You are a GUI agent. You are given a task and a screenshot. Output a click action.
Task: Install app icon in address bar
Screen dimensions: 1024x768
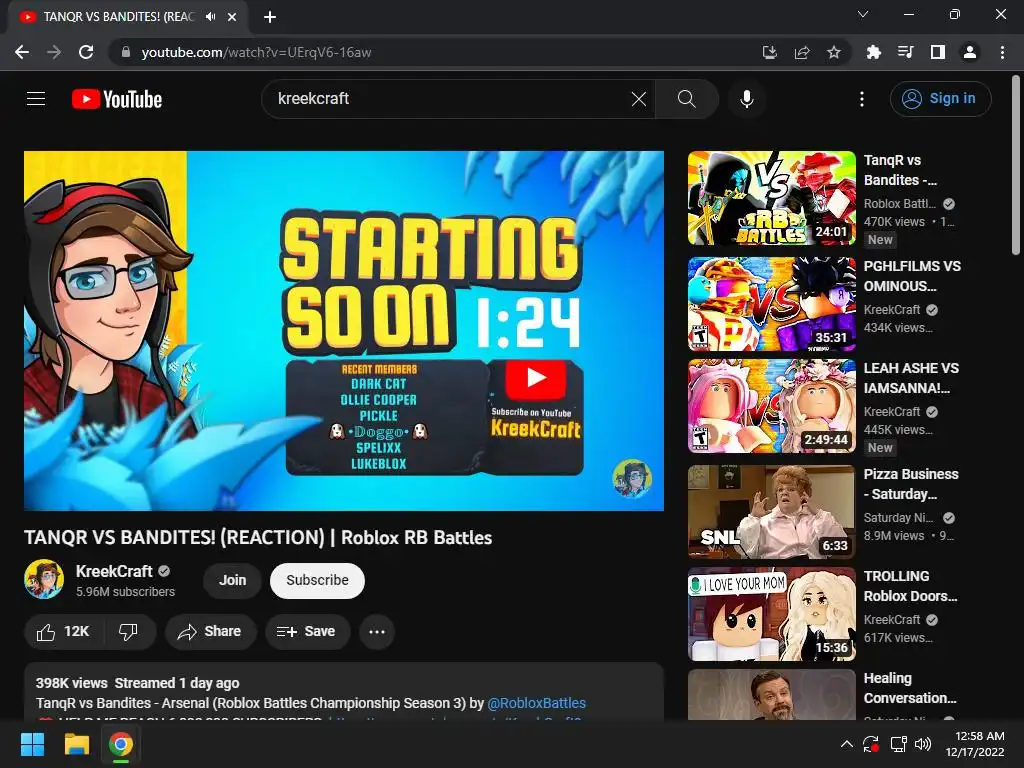coord(769,52)
